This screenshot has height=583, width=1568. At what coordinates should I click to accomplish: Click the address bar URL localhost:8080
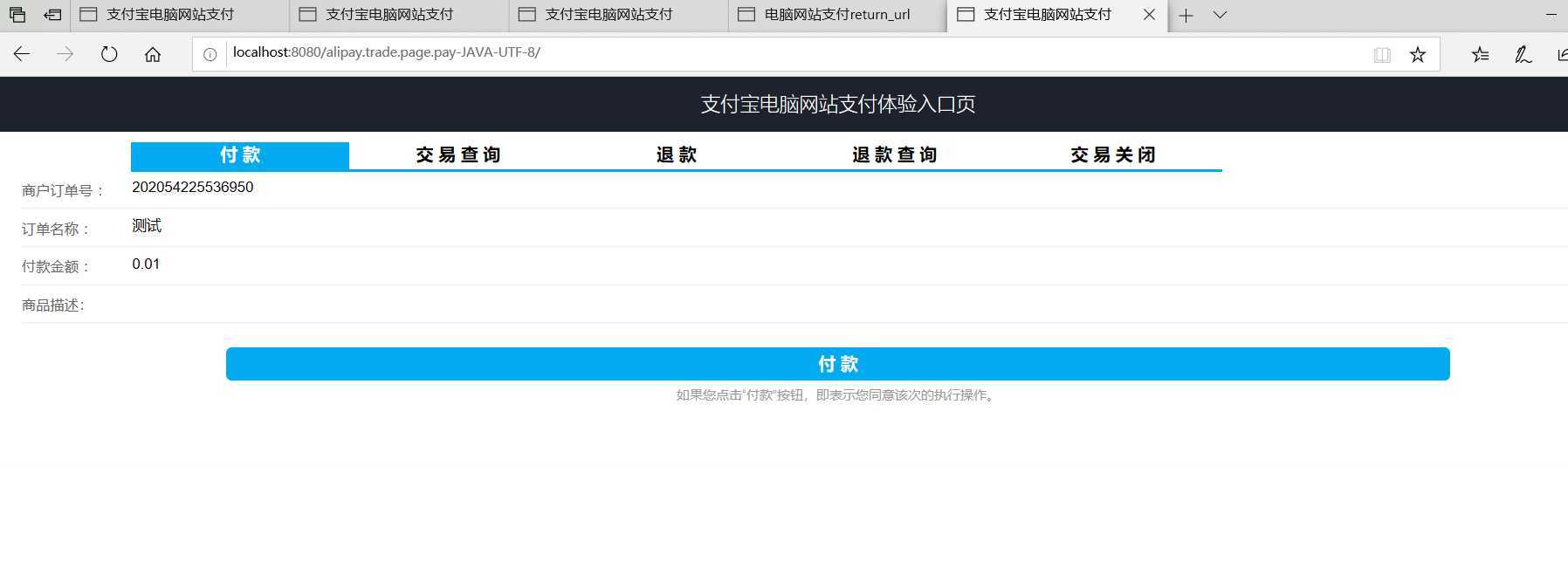387,52
